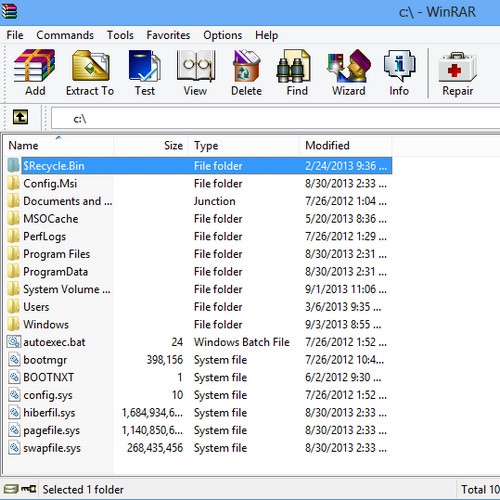500x500 pixels.
Task: Click the Junction type cell
Action: click(214, 201)
